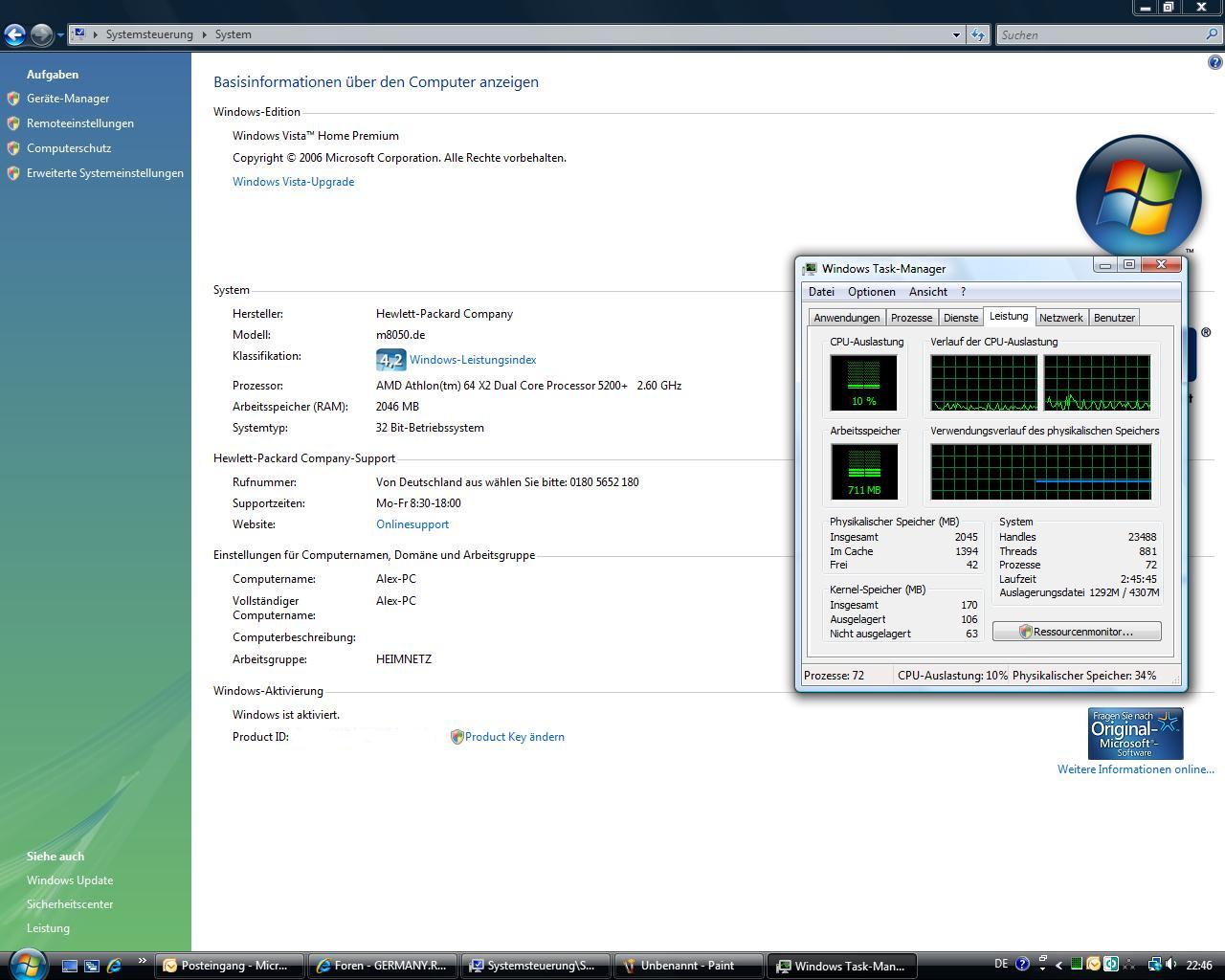This screenshot has height=980, width=1225.
Task: Open Geräte-Manager from the tasks sidebar
Action: [68, 99]
